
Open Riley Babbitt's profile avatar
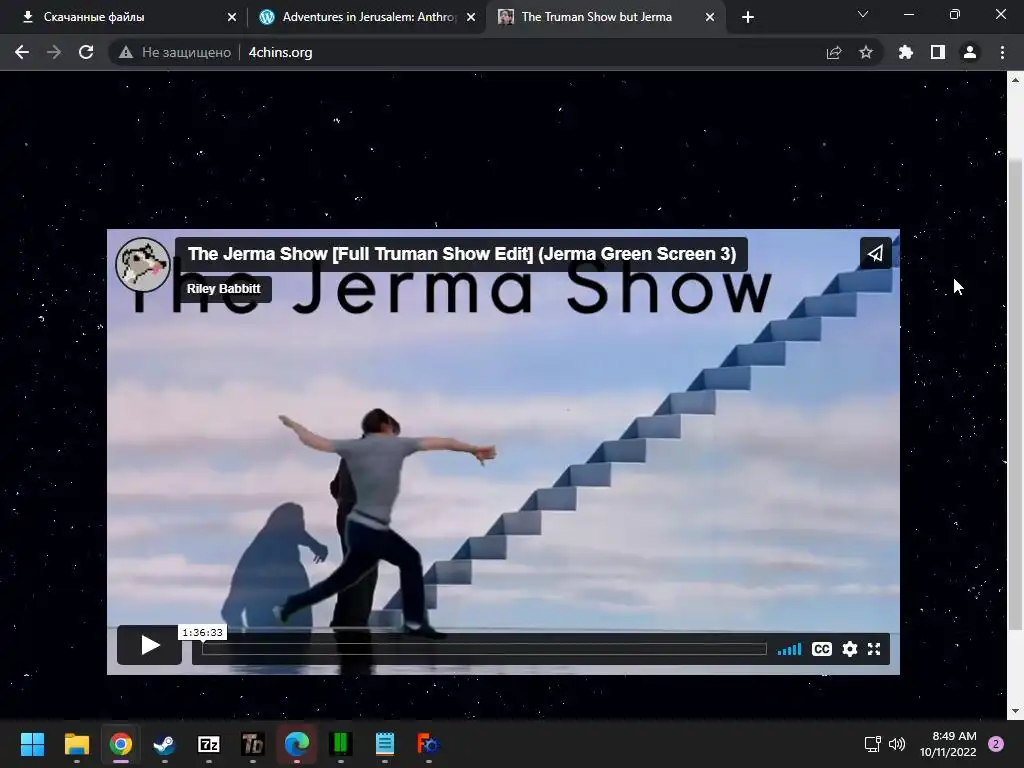(142, 264)
